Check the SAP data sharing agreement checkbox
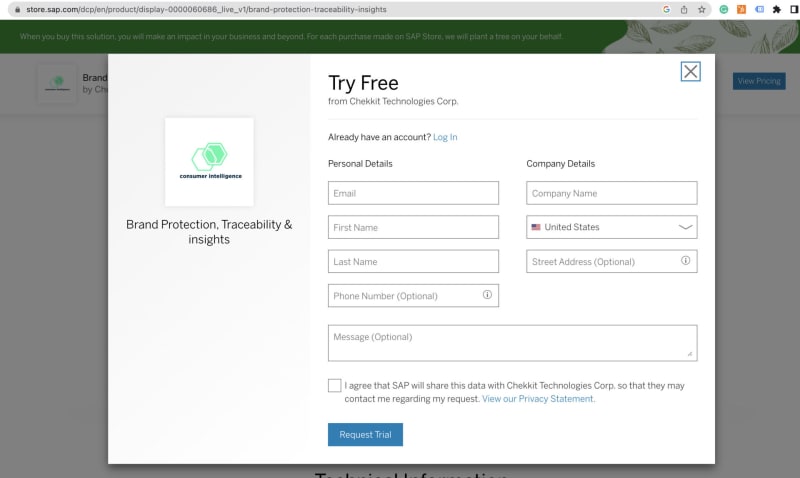This screenshot has height=478, width=800. pyautogui.click(x=335, y=386)
